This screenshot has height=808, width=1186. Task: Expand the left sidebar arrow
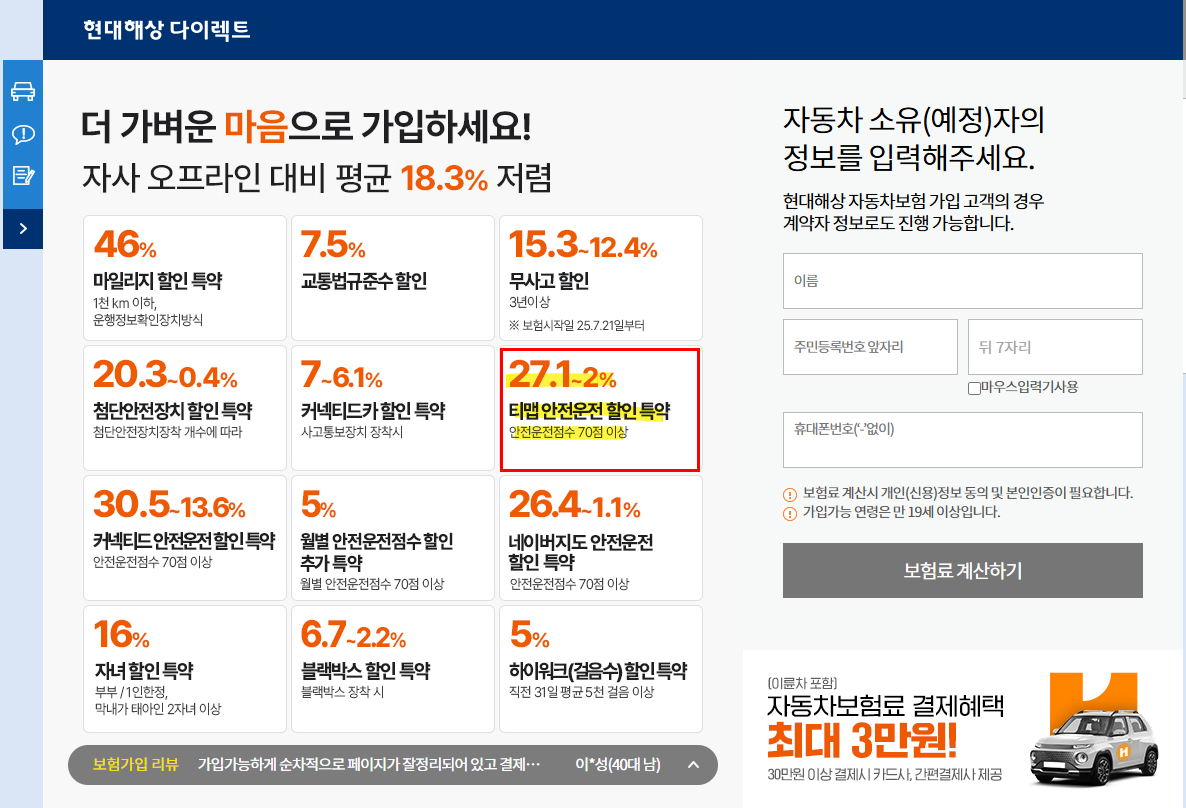(23, 228)
